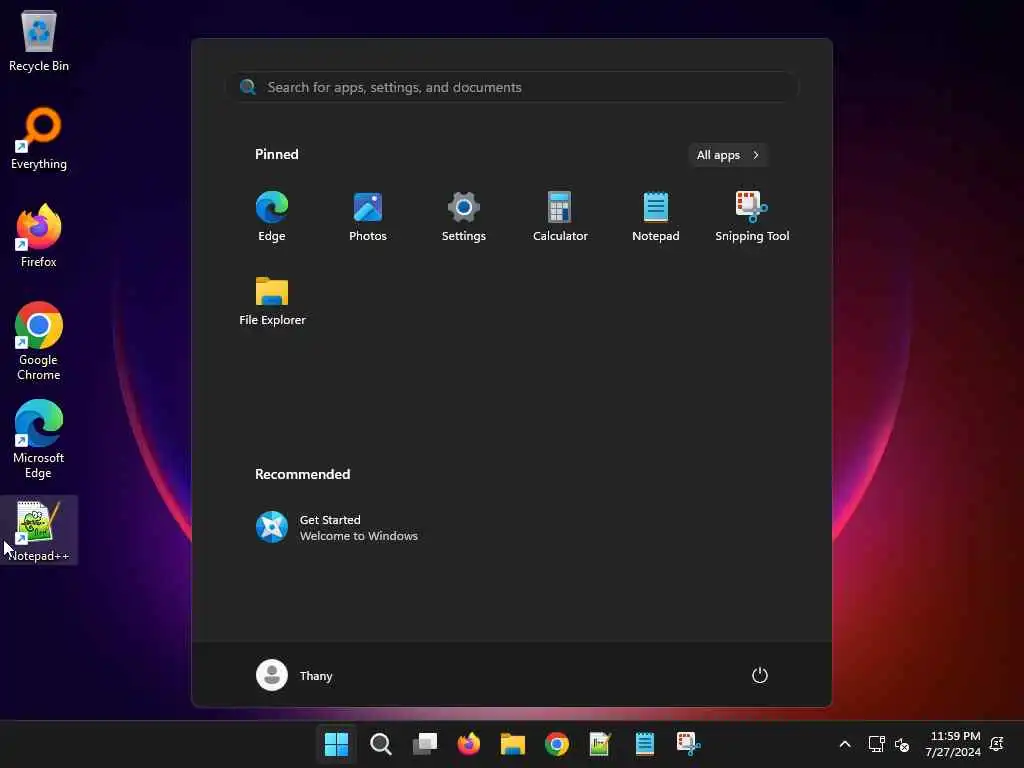The height and width of the screenshot is (768, 1024).
Task: Open Snipping Tool from the taskbar
Action: [688, 744]
